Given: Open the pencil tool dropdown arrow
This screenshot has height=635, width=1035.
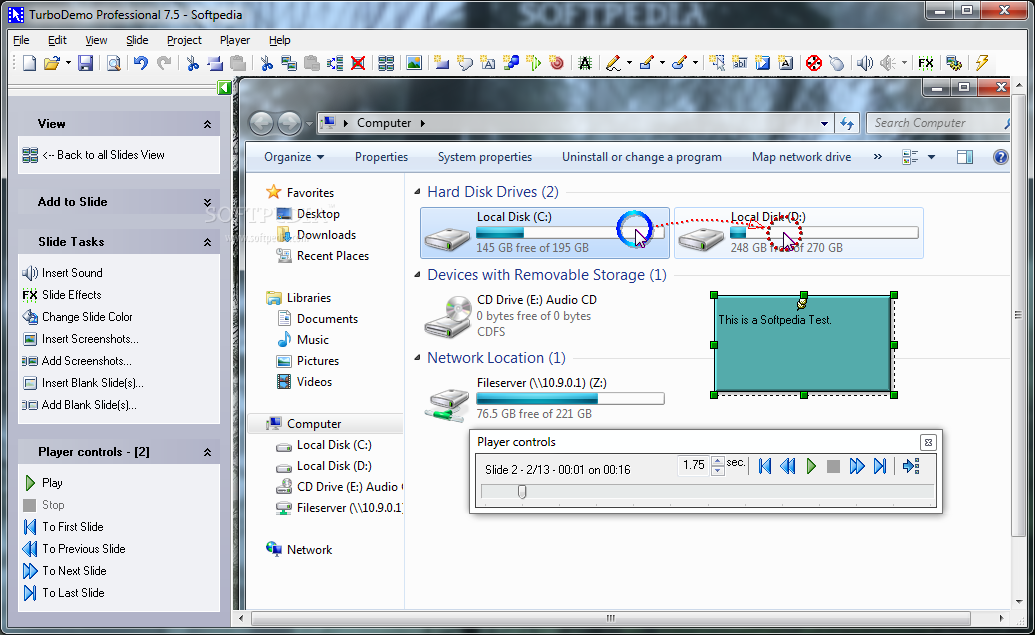Looking at the screenshot, I should (x=629, y=63).
